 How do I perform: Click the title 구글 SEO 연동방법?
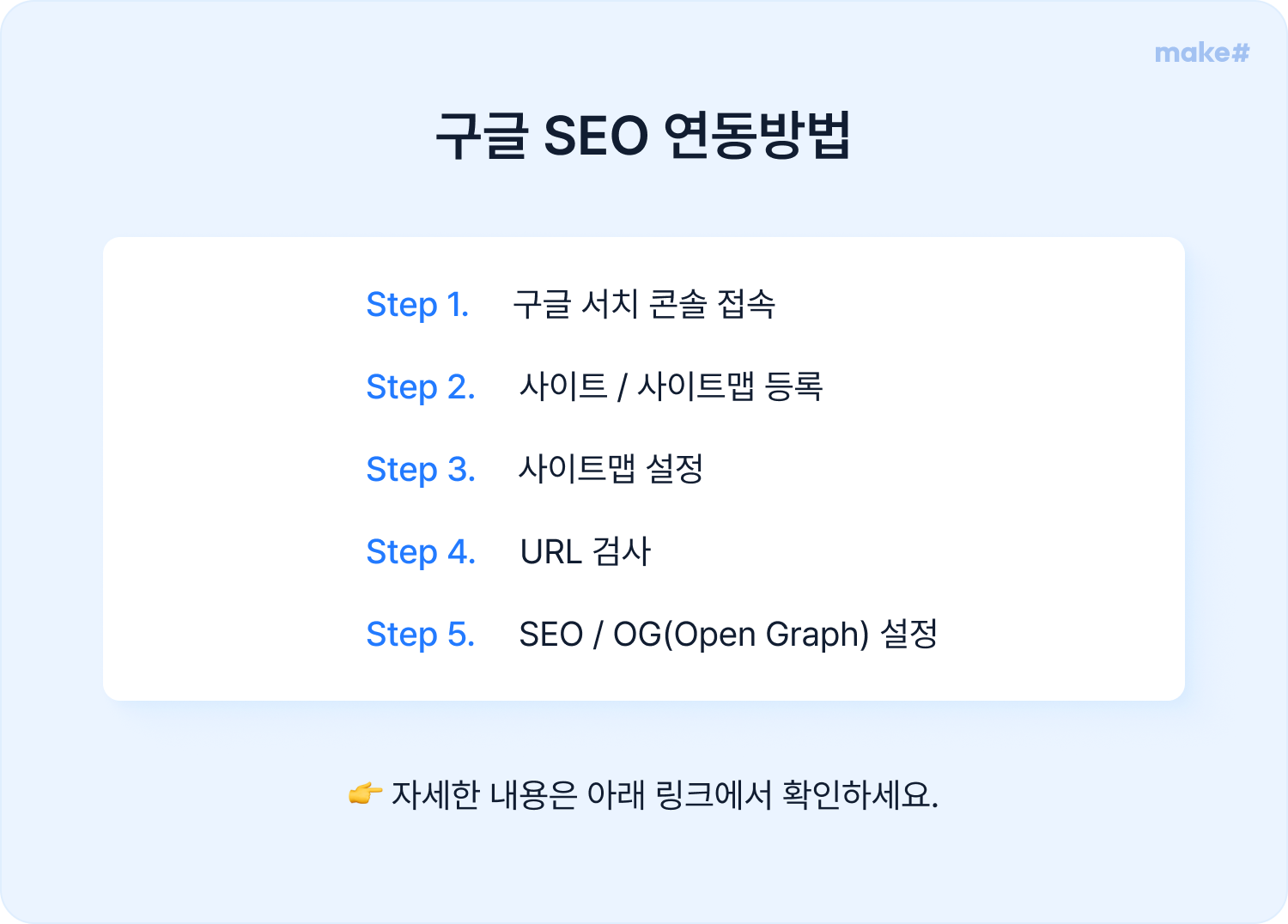tap(643, 135)
